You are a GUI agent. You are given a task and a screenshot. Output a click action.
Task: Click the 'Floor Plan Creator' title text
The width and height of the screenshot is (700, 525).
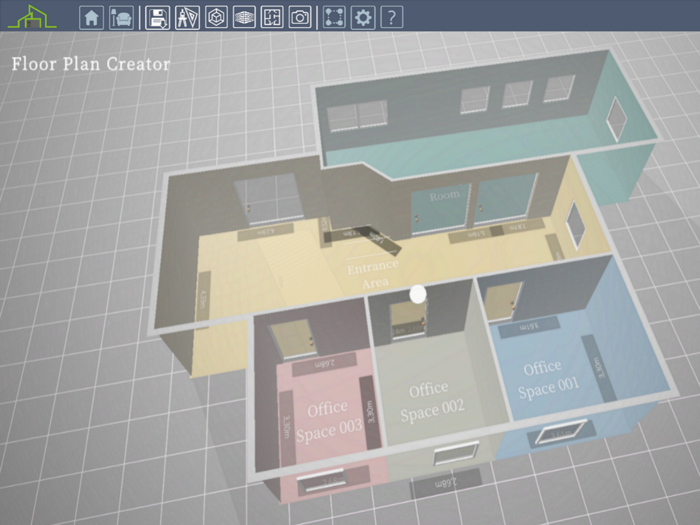[91, 64]
